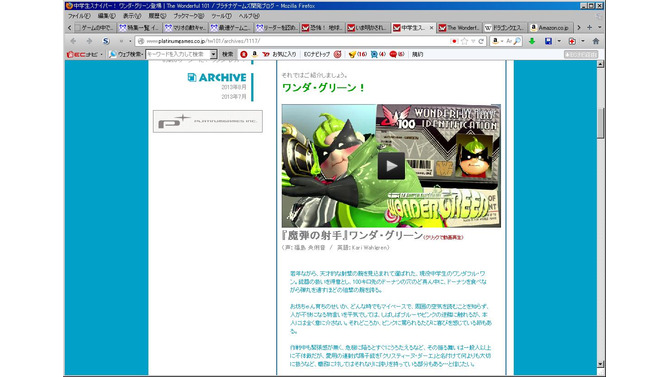Bookmark this page with the star icon

tap(464, 41)
